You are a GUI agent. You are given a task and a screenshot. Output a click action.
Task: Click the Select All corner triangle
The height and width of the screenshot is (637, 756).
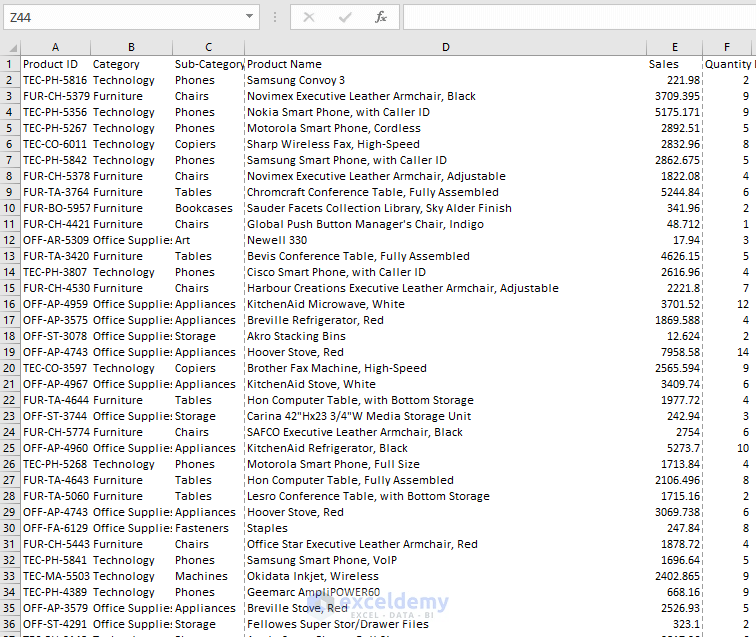[x=13, y=48]
